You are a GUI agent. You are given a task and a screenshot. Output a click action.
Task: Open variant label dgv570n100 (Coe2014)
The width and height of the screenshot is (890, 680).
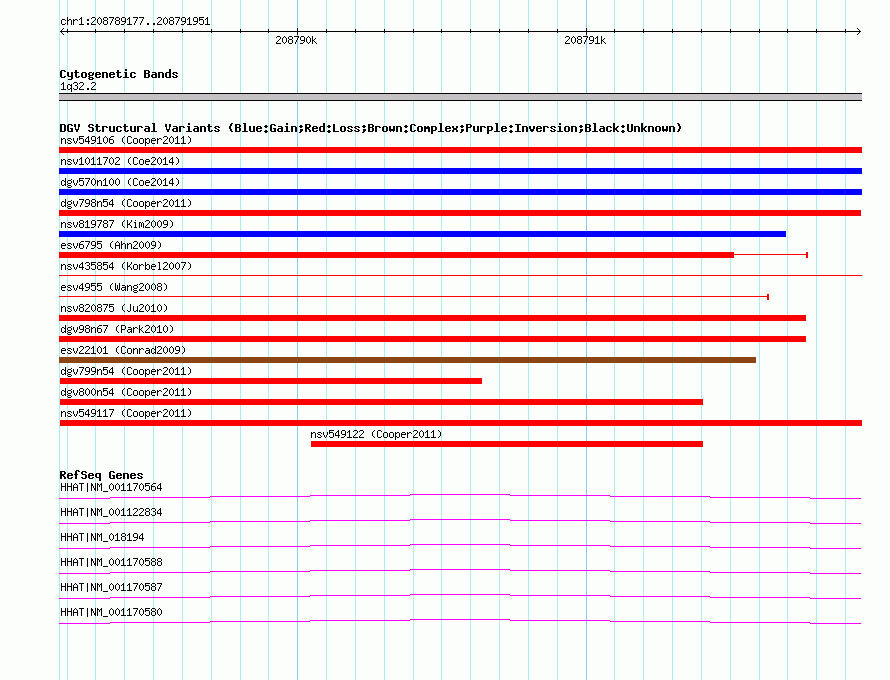(120, 182)
